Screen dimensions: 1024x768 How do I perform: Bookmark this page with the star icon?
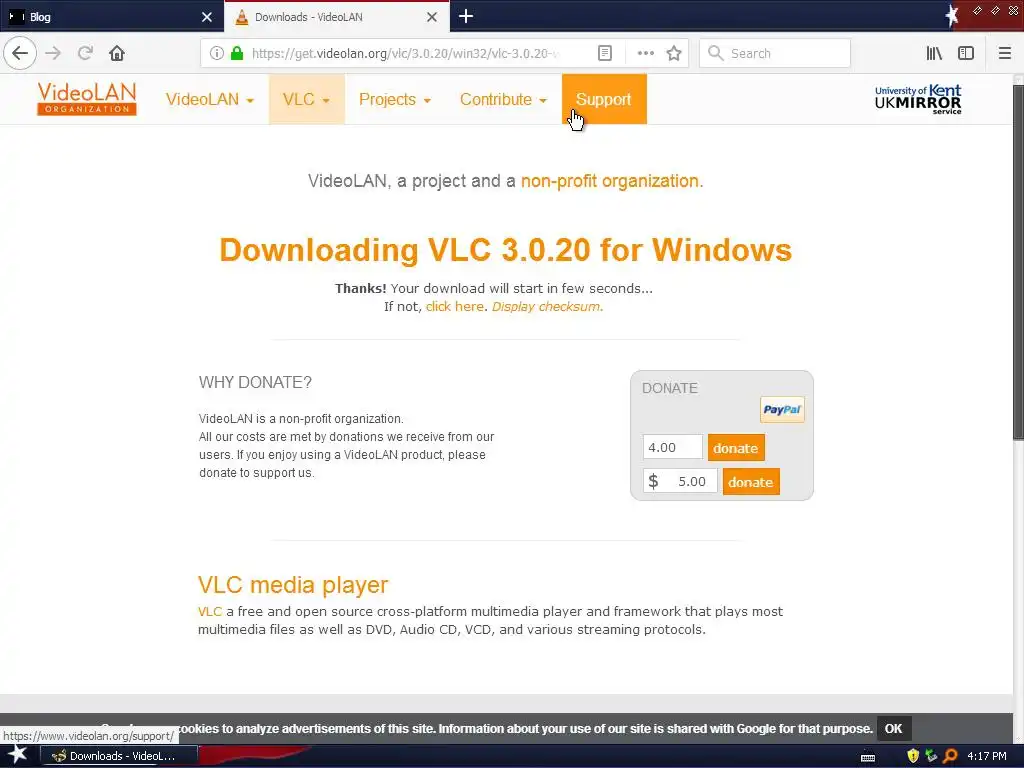(x=674, y=53)
